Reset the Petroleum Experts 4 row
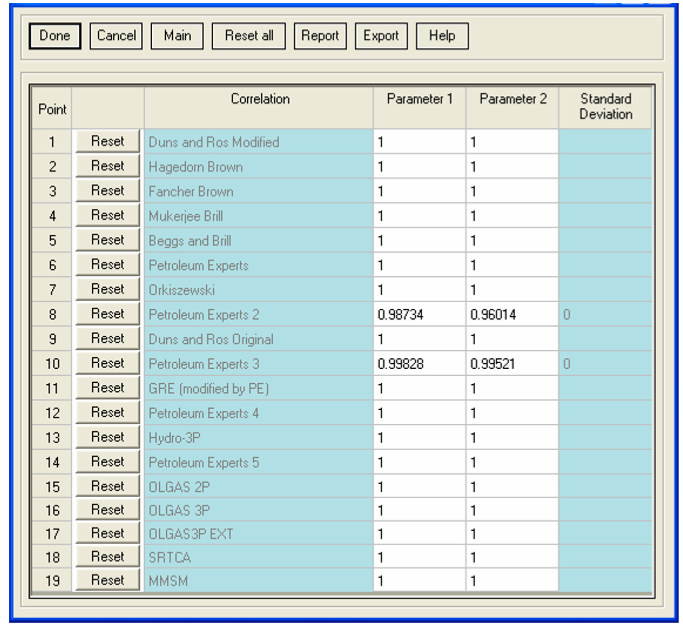Viewport: 683px width, 624px height. (x=108, y=412)
